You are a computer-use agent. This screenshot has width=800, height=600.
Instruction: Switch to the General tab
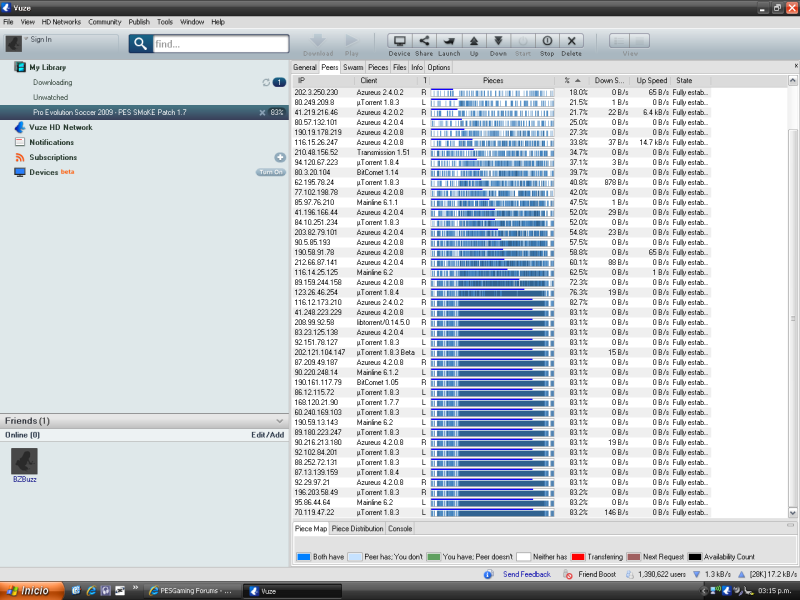(305, 67)
